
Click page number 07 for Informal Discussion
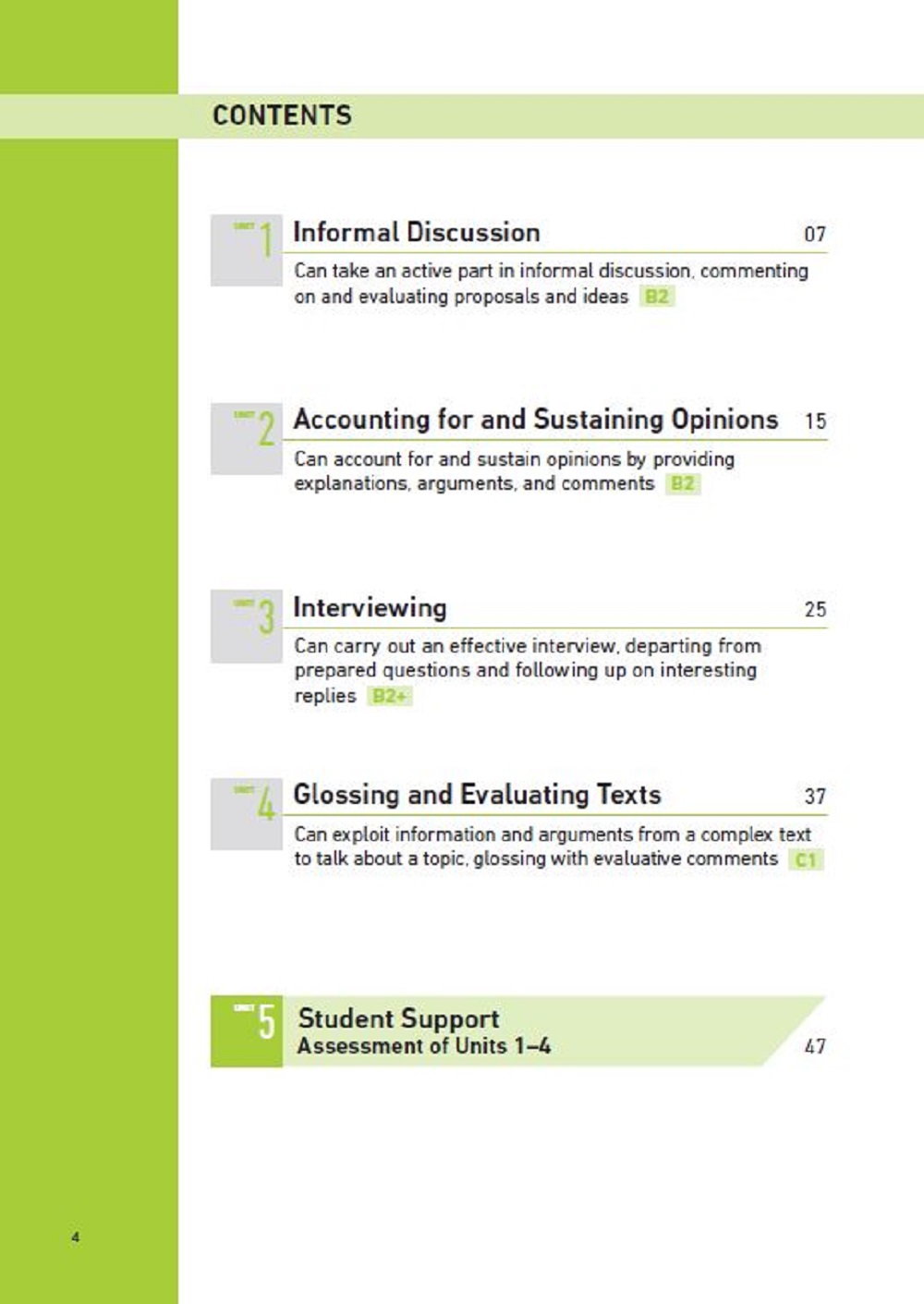814,235
